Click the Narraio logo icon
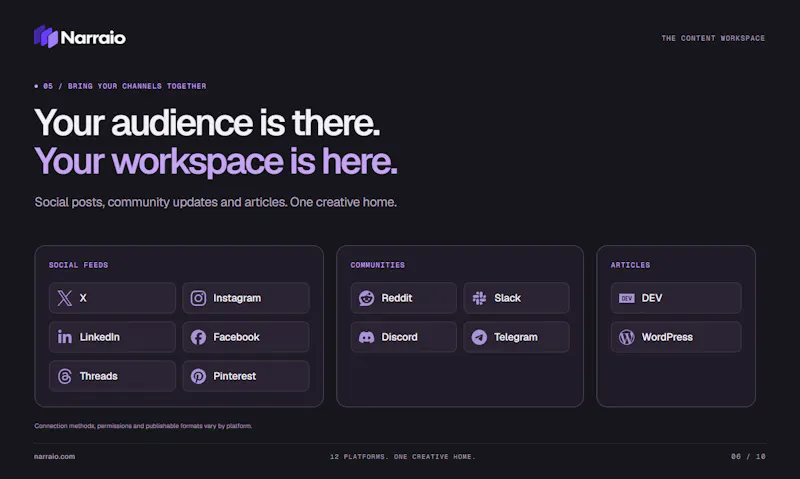This screenshot has width=800, height=479. 46,37
